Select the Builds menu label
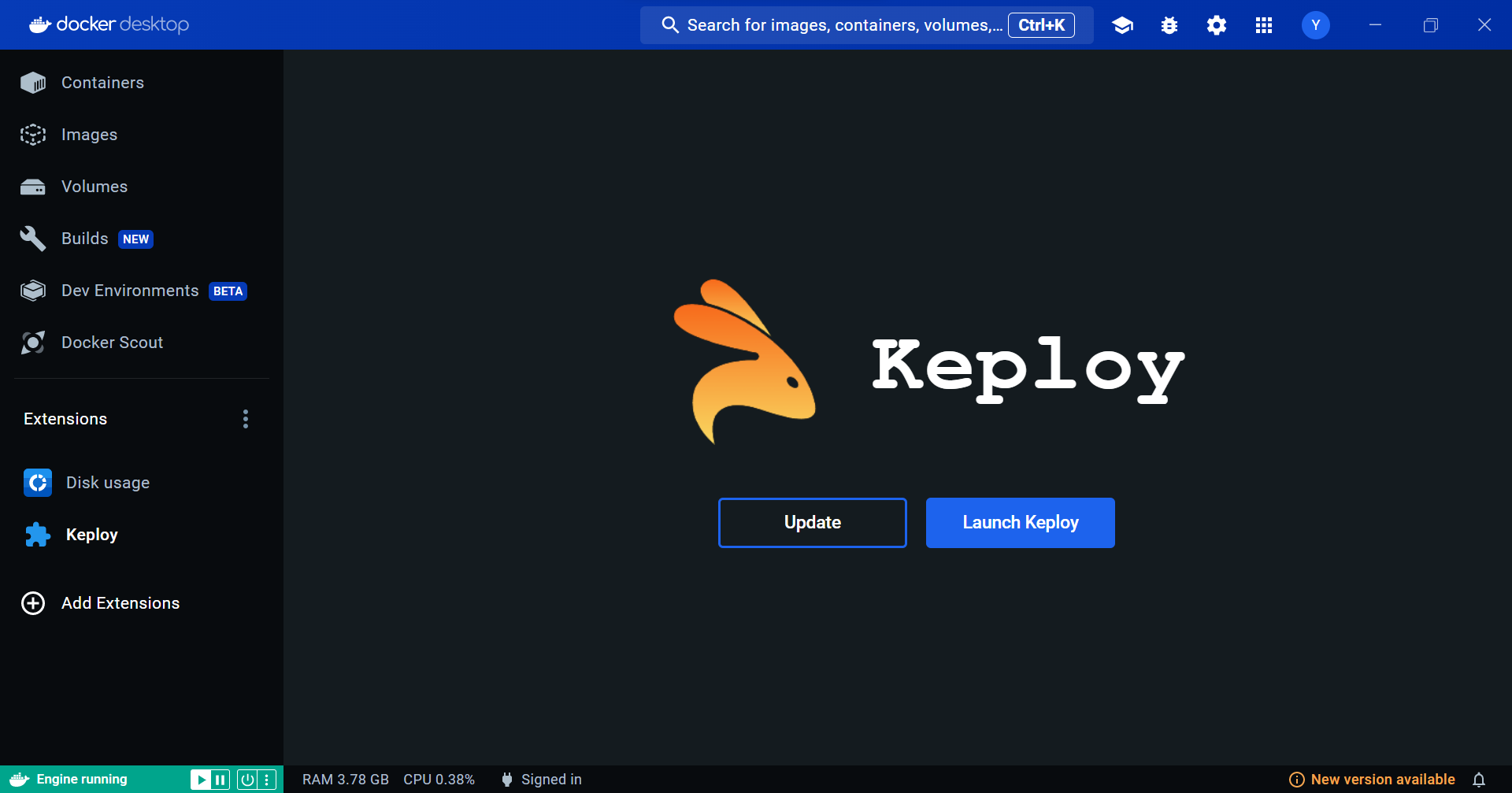 [x=85, y=239]
